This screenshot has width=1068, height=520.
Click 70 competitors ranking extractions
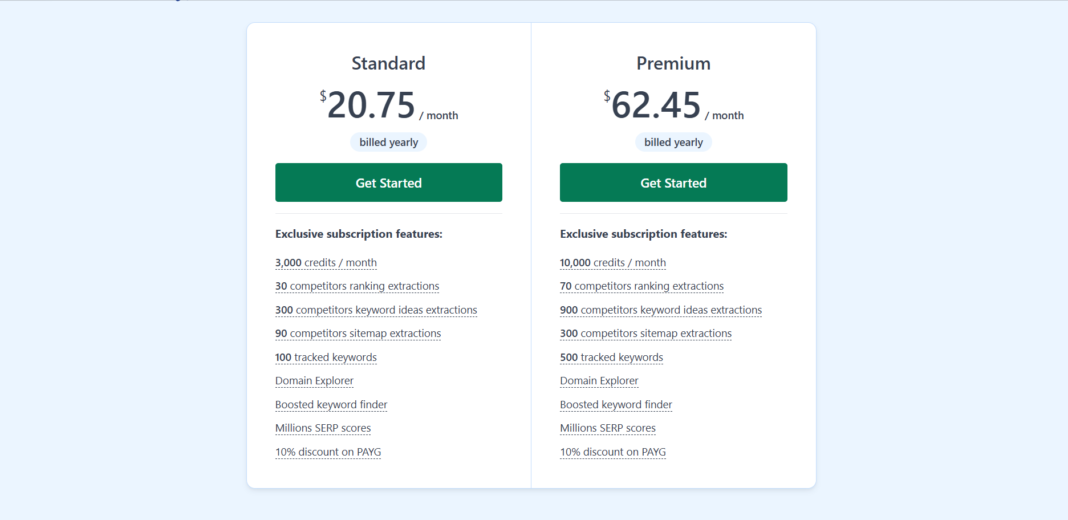pos(642,286)
